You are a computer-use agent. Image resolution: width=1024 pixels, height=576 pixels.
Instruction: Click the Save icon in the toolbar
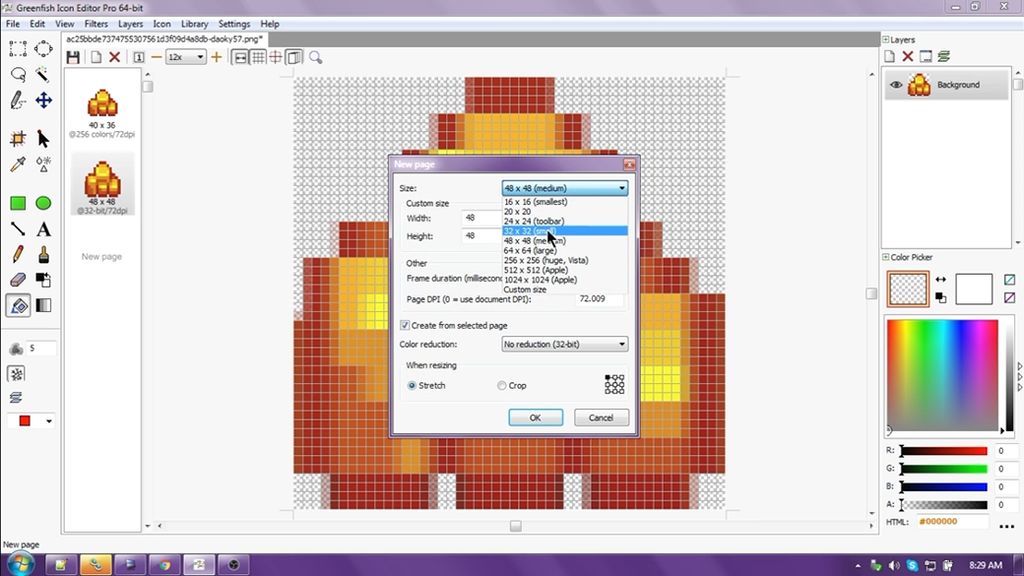click(x=73, y=57)
